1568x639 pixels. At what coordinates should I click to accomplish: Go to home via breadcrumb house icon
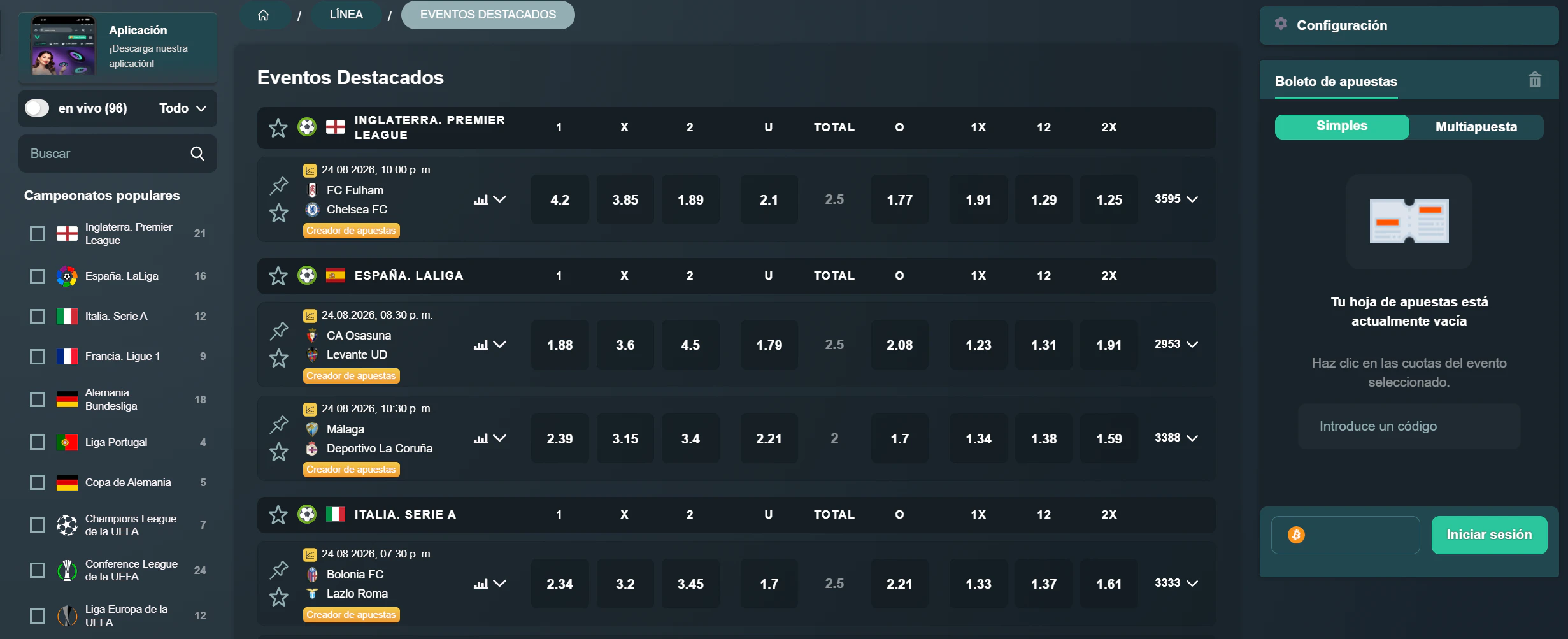pyautogui.click(x=263, y=15)
